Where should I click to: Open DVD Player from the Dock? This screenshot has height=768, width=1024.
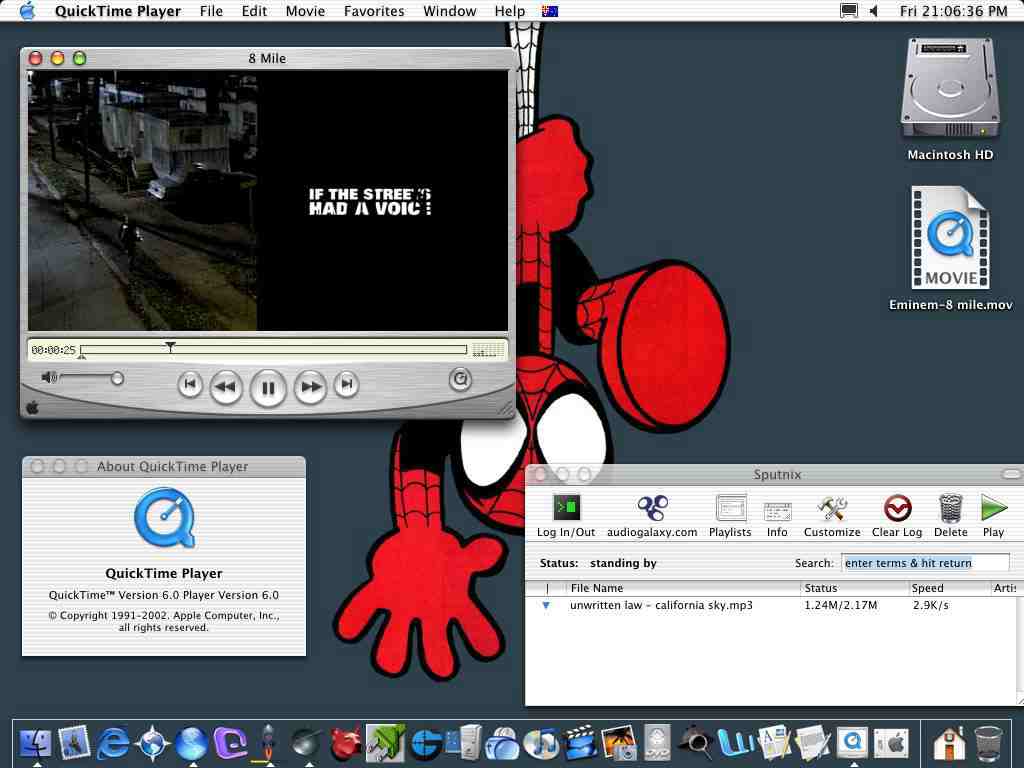click(x=657, y=743)
